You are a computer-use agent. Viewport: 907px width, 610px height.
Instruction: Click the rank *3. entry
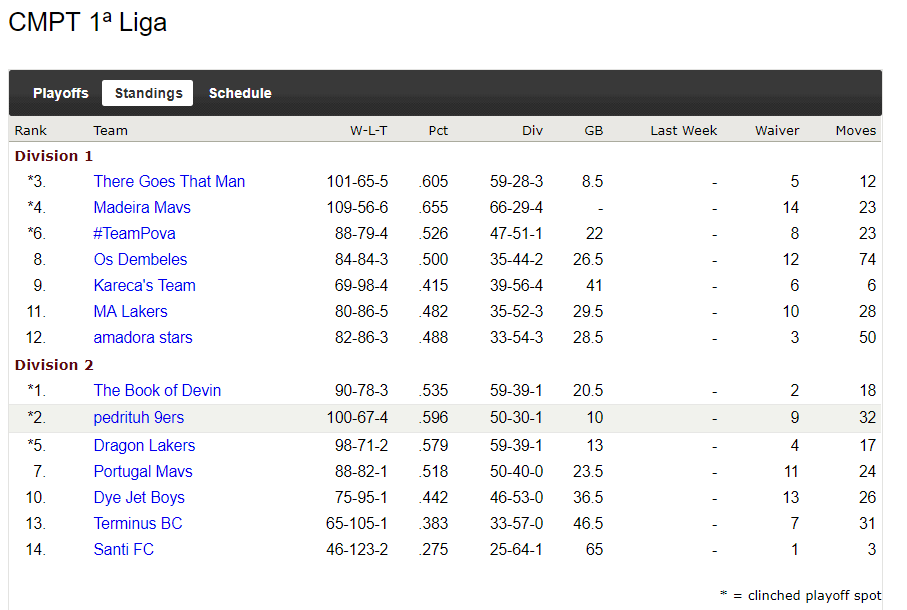pyautogui.click(x=36, y=182)
